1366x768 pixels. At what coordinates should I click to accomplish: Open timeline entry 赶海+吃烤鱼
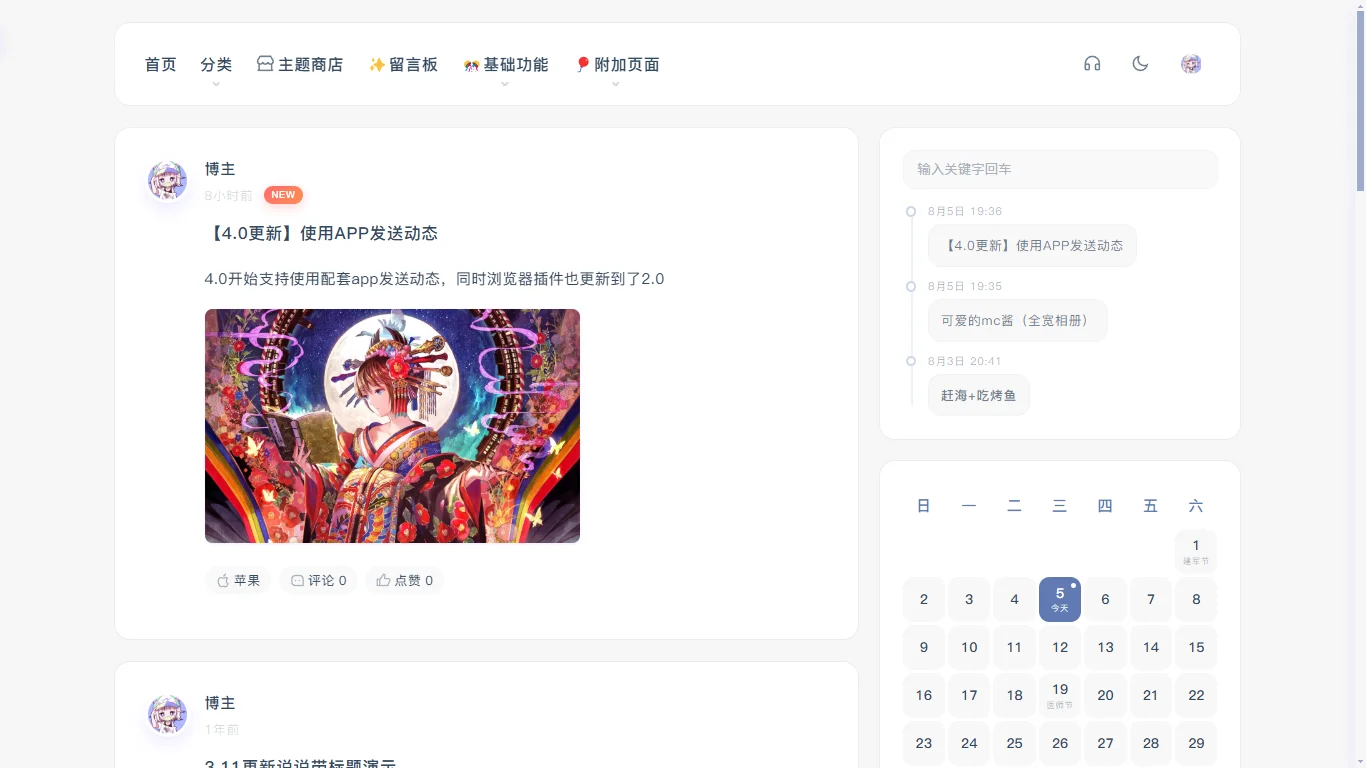[979, 395]
